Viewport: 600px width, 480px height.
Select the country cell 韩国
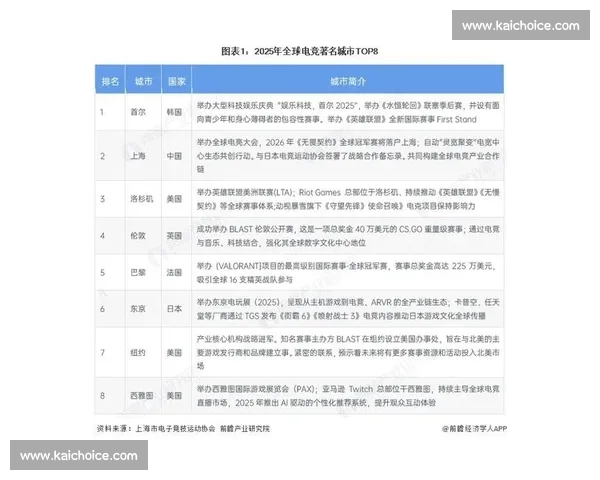[x=174, y=112]
